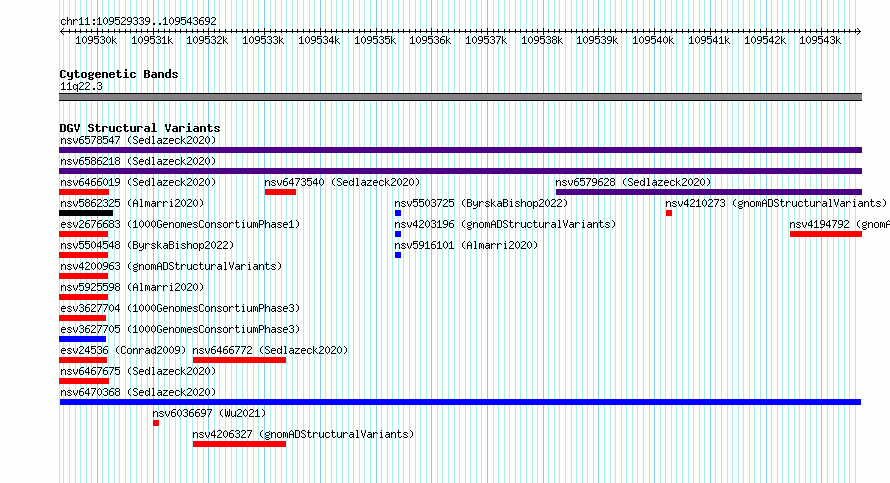The height and width of the screenshot is (483, 890).
Task: Click the purple bar for nsv6586218
Action: coord(460,171)
